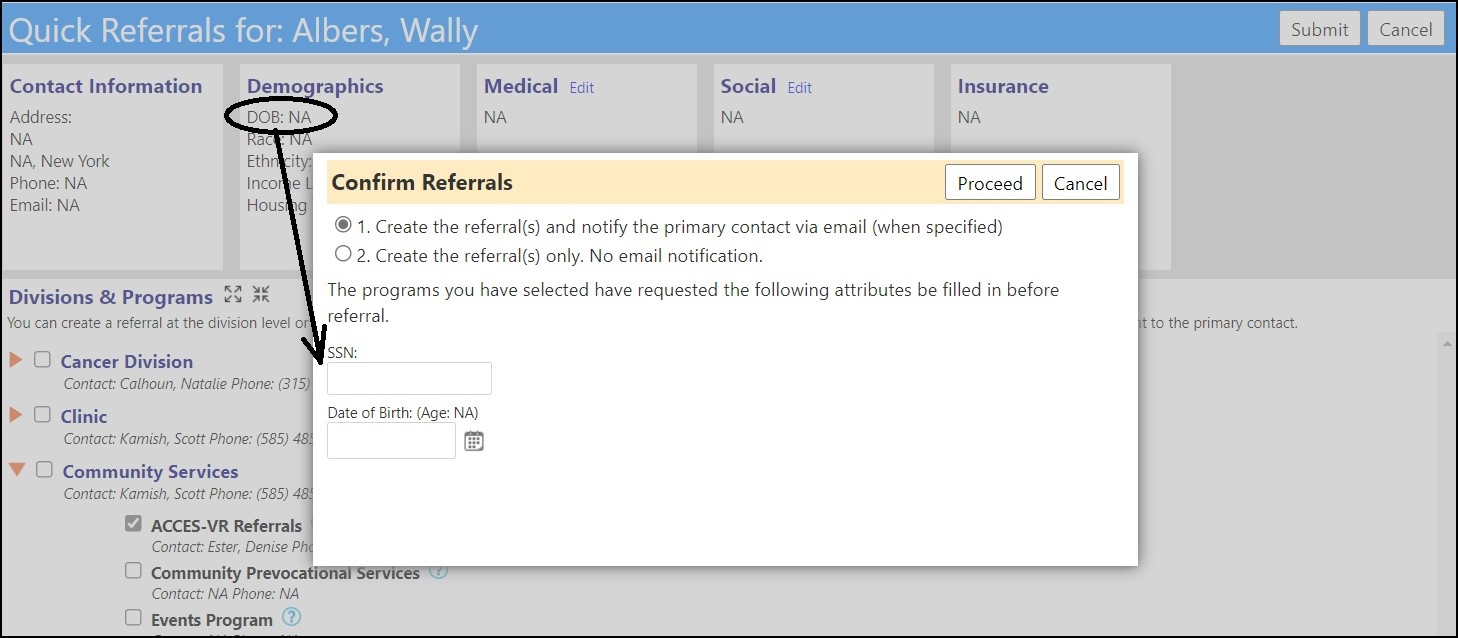Open help icon for Community Prevocational Services
This screenshot has height=638, width=1458.
tap(439, 572)
